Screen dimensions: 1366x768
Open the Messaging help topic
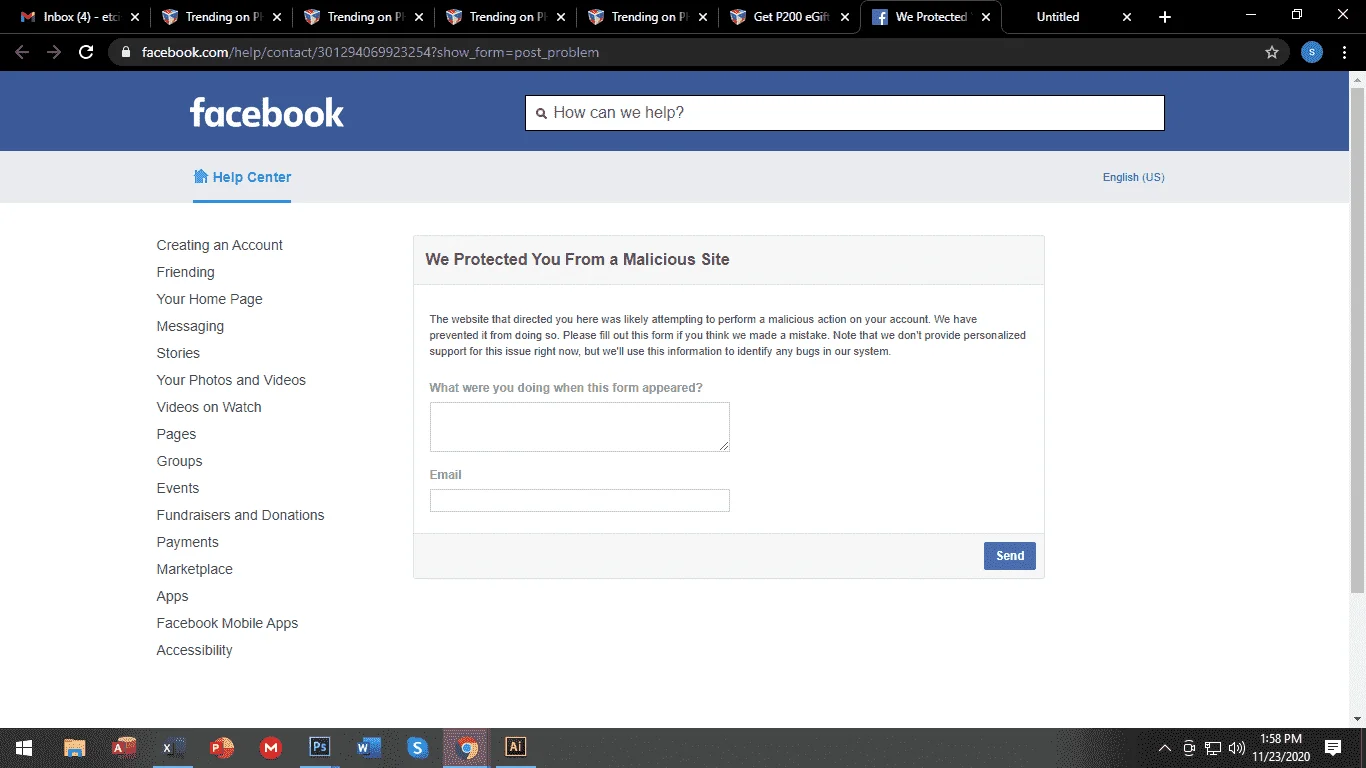[x=190, y=326]
